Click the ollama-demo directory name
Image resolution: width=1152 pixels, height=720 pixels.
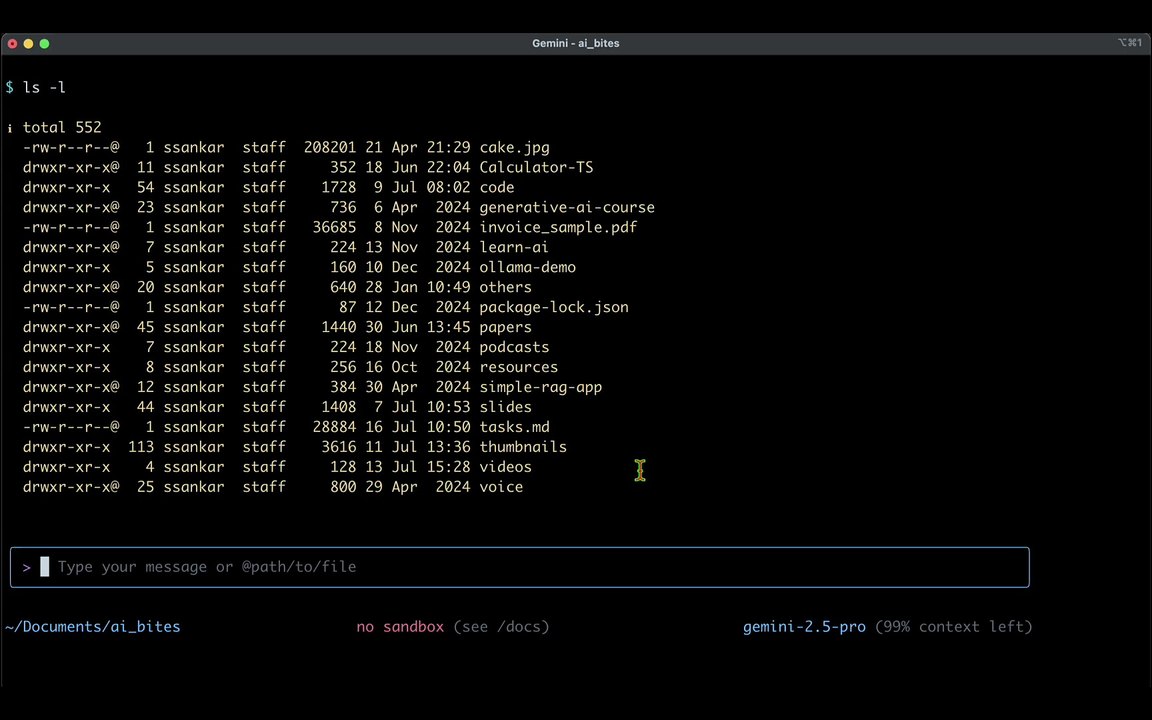(x=528, y=267)
